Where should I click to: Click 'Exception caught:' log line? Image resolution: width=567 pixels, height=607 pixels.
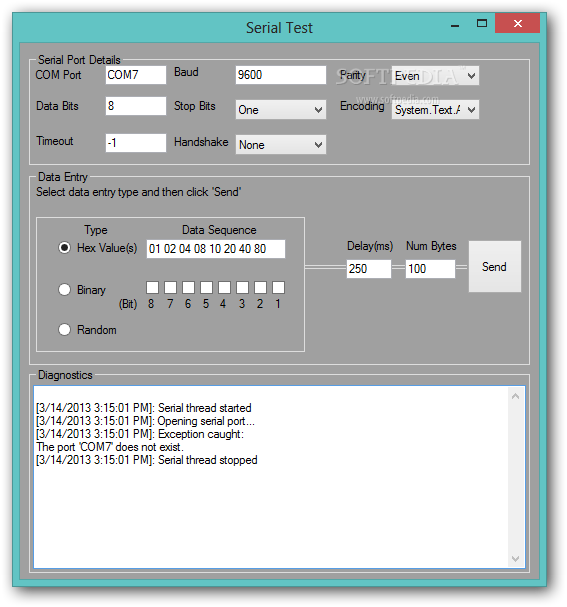point(140,434)
